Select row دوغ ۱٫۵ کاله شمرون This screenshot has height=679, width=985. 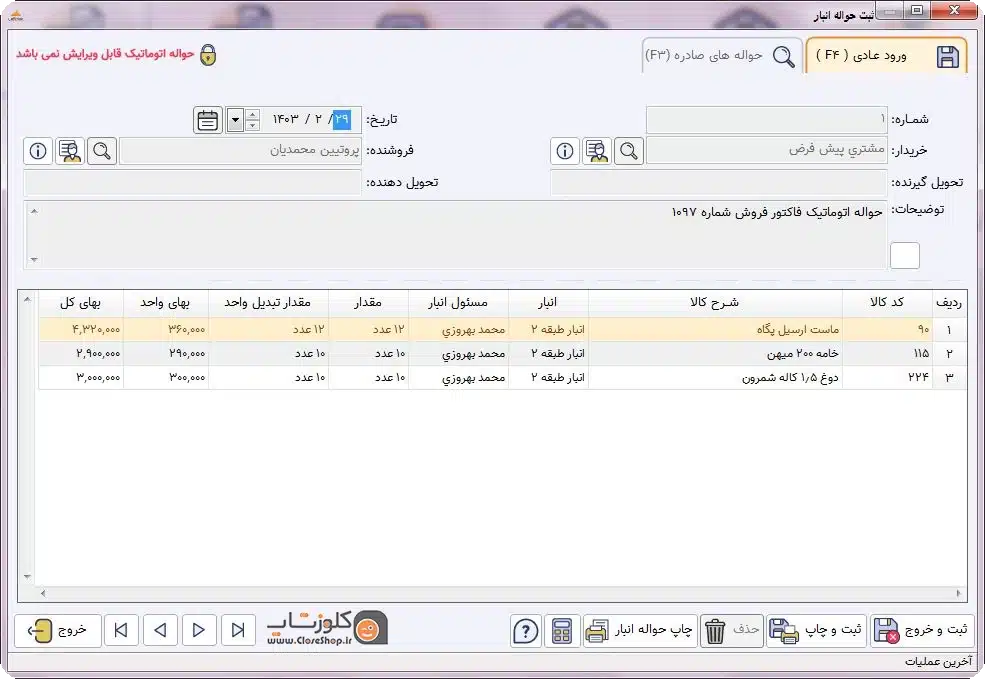tap(503, 378)
